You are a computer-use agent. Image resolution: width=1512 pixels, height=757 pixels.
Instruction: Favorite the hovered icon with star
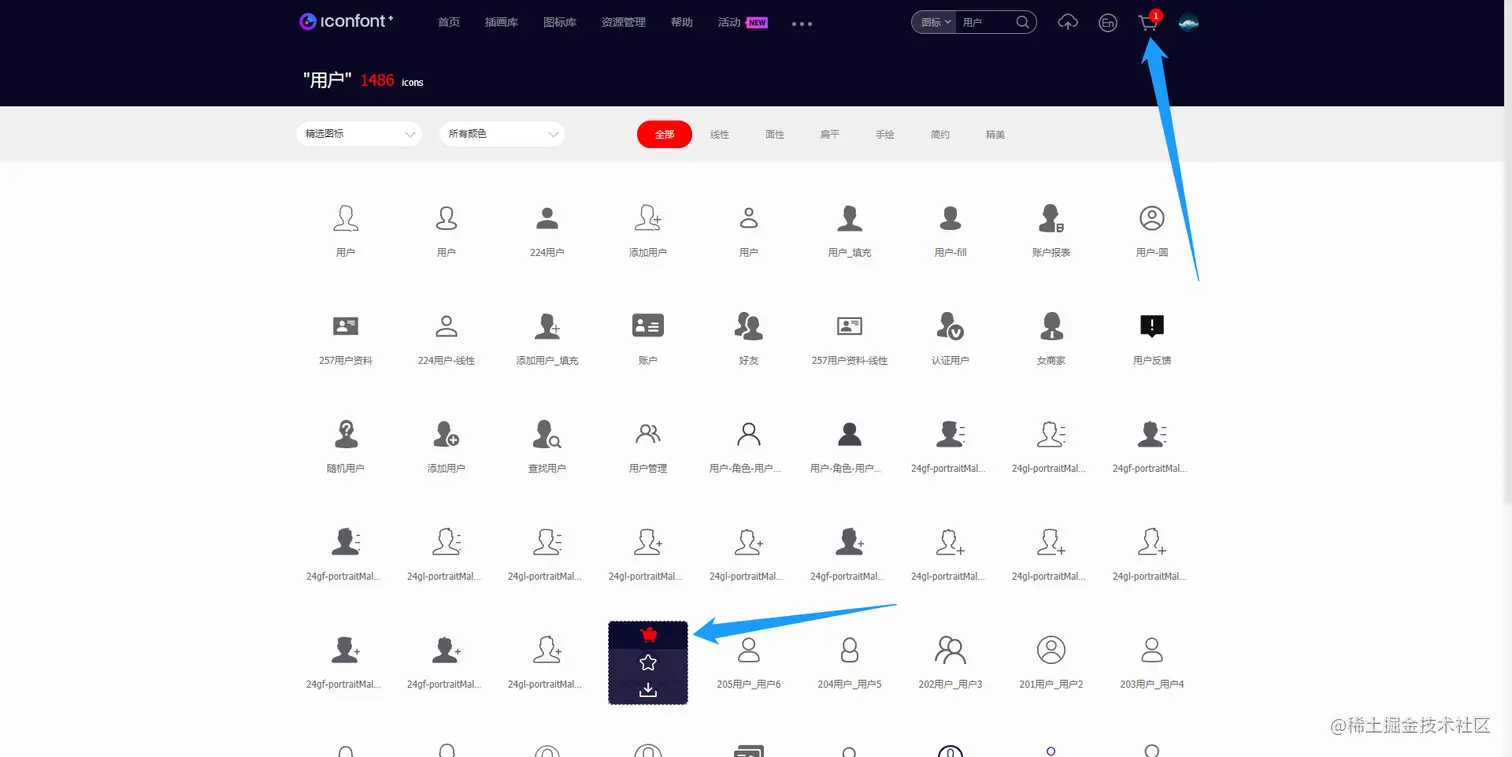[x=648, y=662]
